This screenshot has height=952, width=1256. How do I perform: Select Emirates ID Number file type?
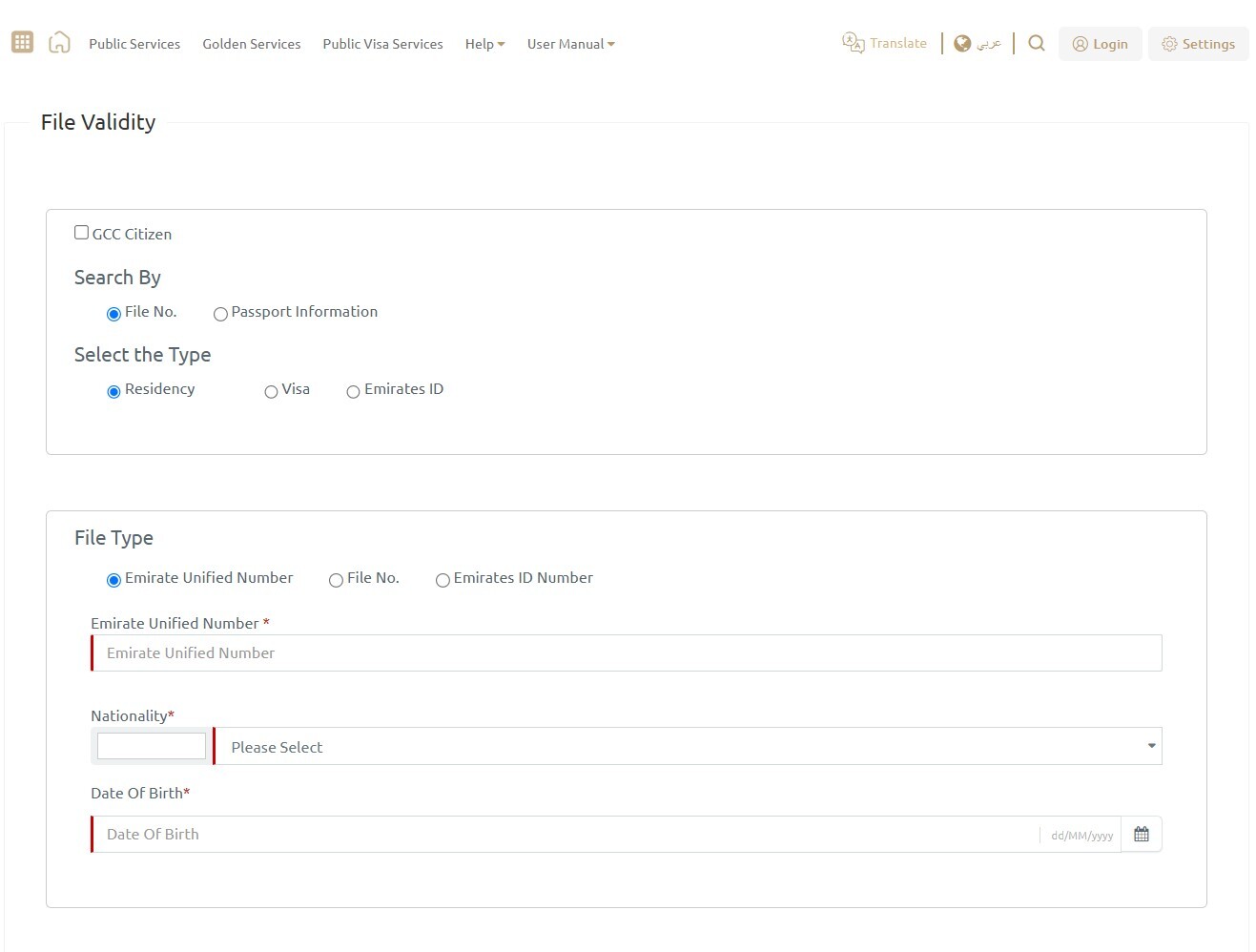443,580
